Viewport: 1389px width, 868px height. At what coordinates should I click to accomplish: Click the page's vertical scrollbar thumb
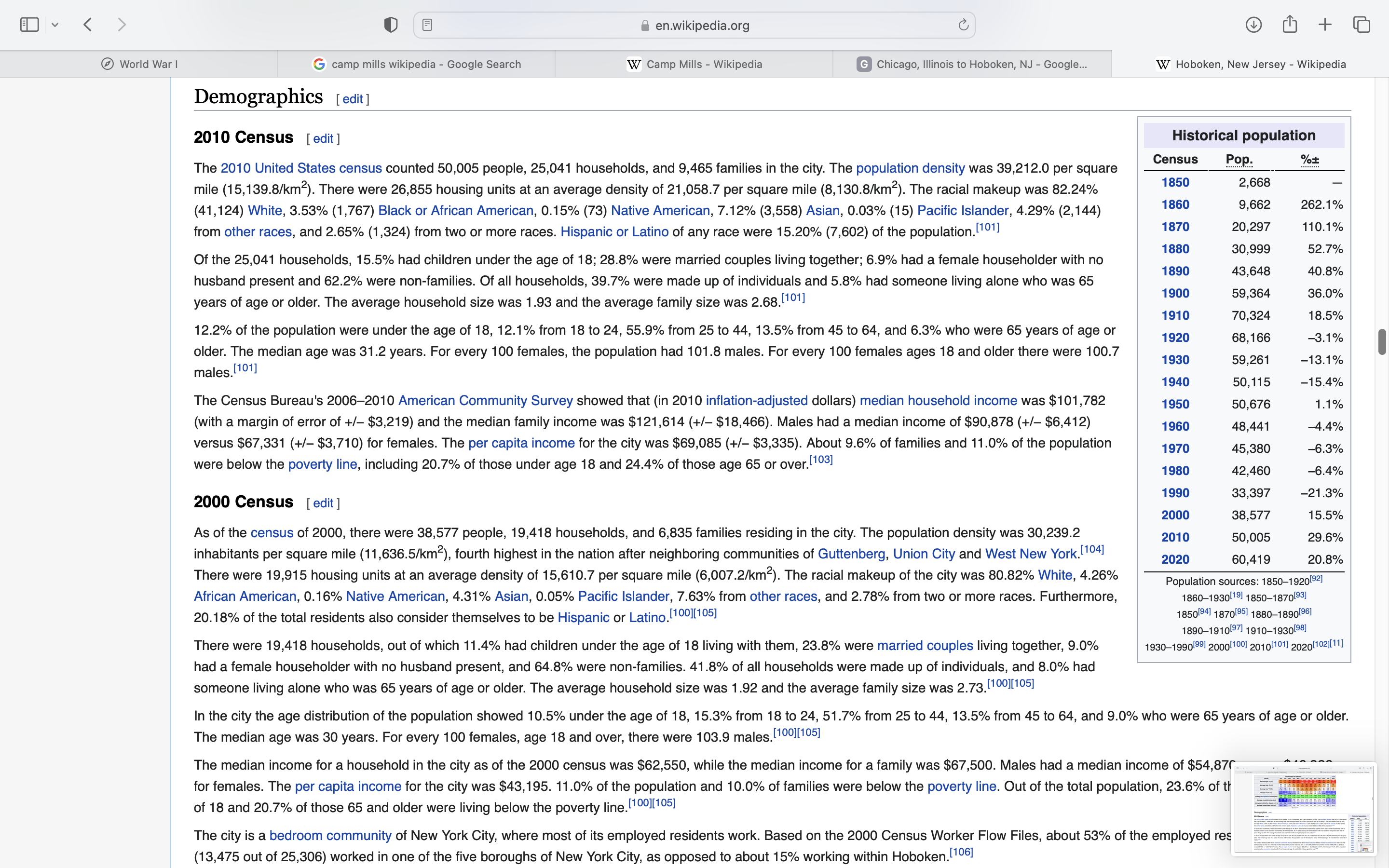click(1382, 342)
